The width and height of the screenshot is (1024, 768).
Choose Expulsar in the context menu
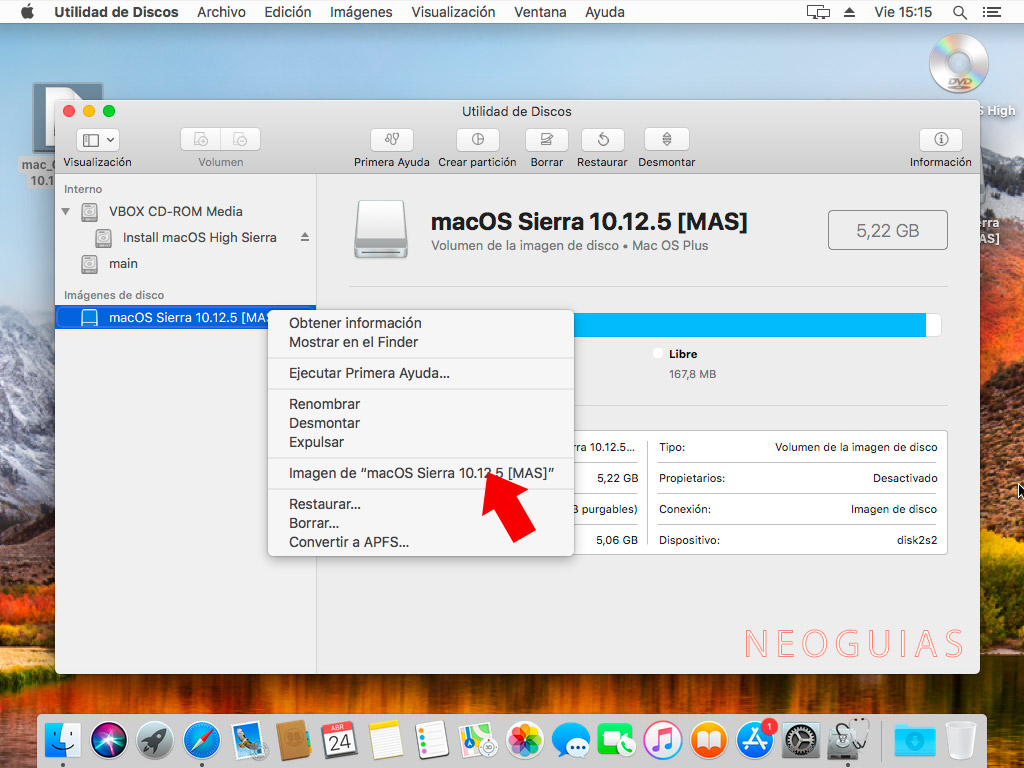(x=316, y=442)
